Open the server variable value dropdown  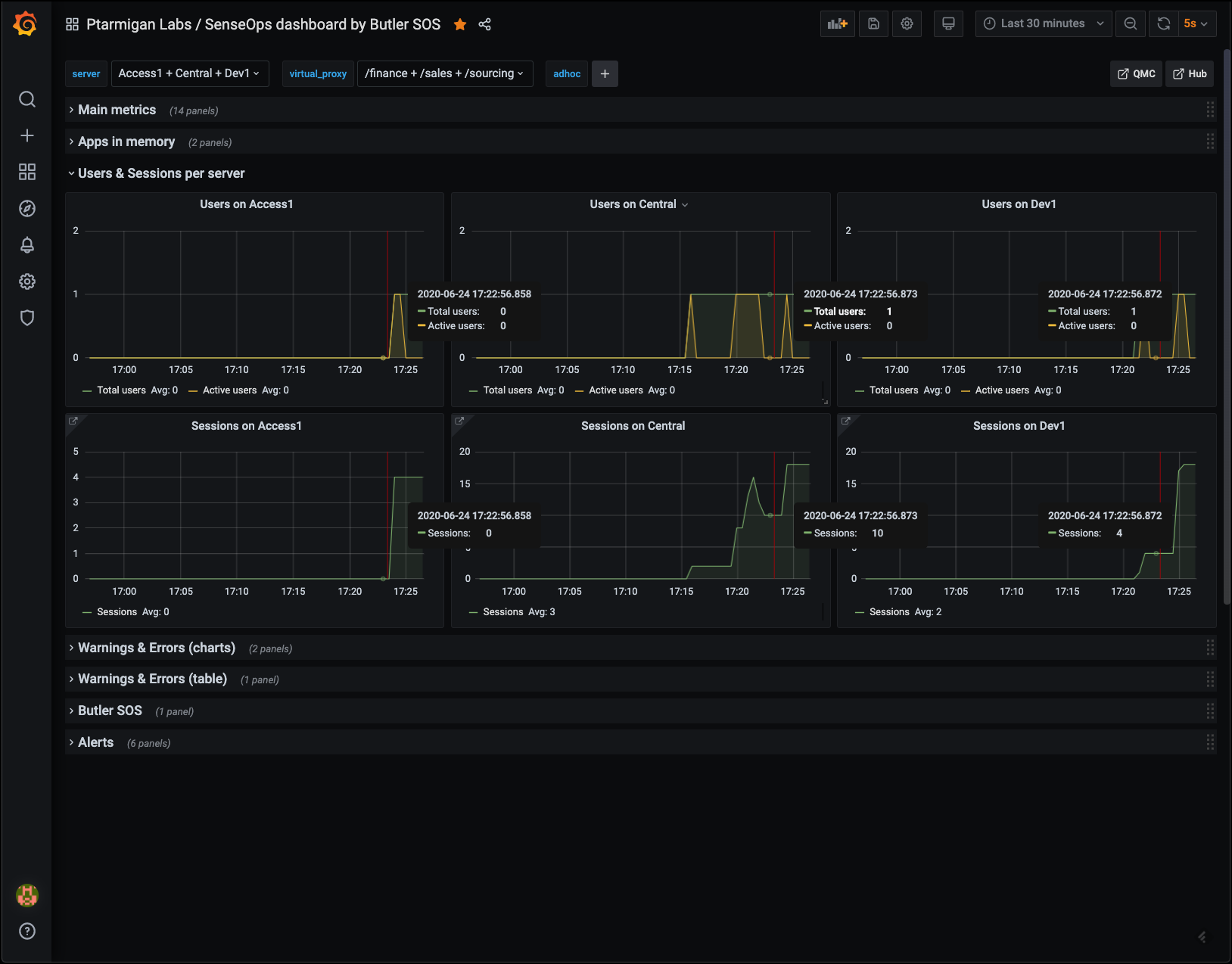click(x=190, y=73)
